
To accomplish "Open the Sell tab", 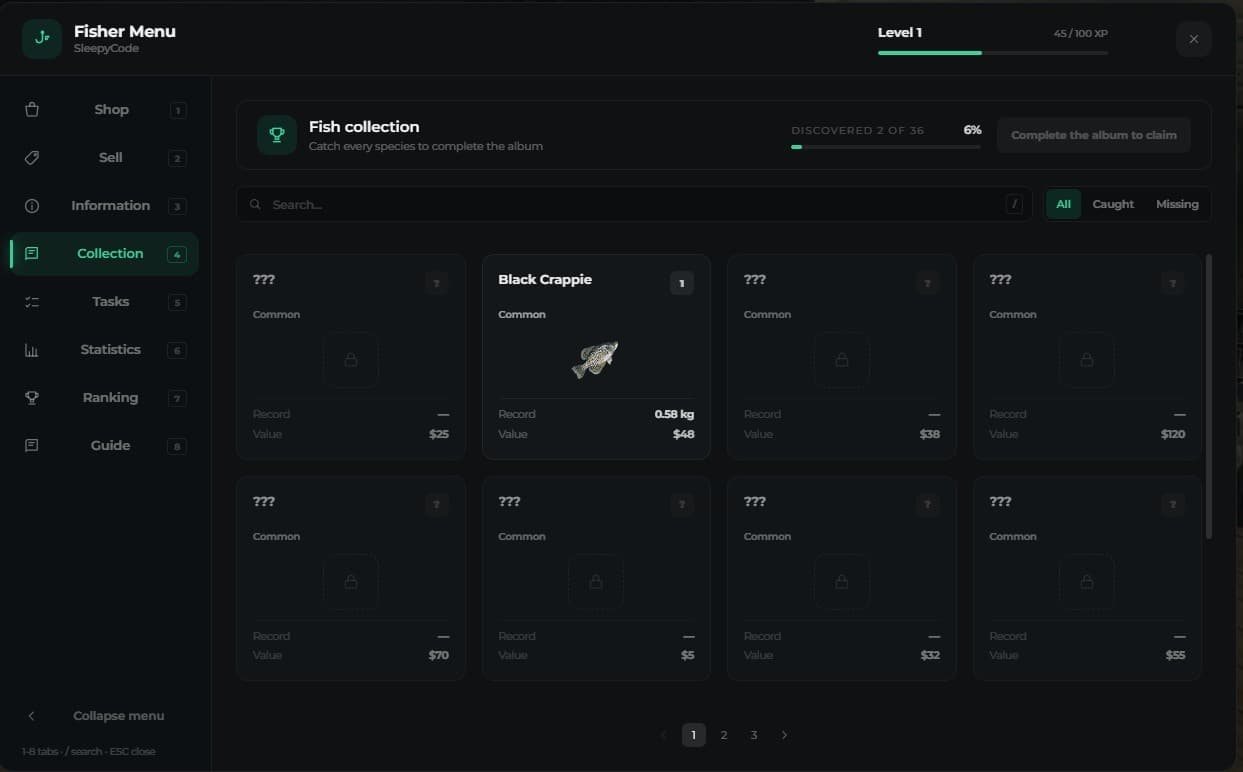I will [x=105, y=158].
